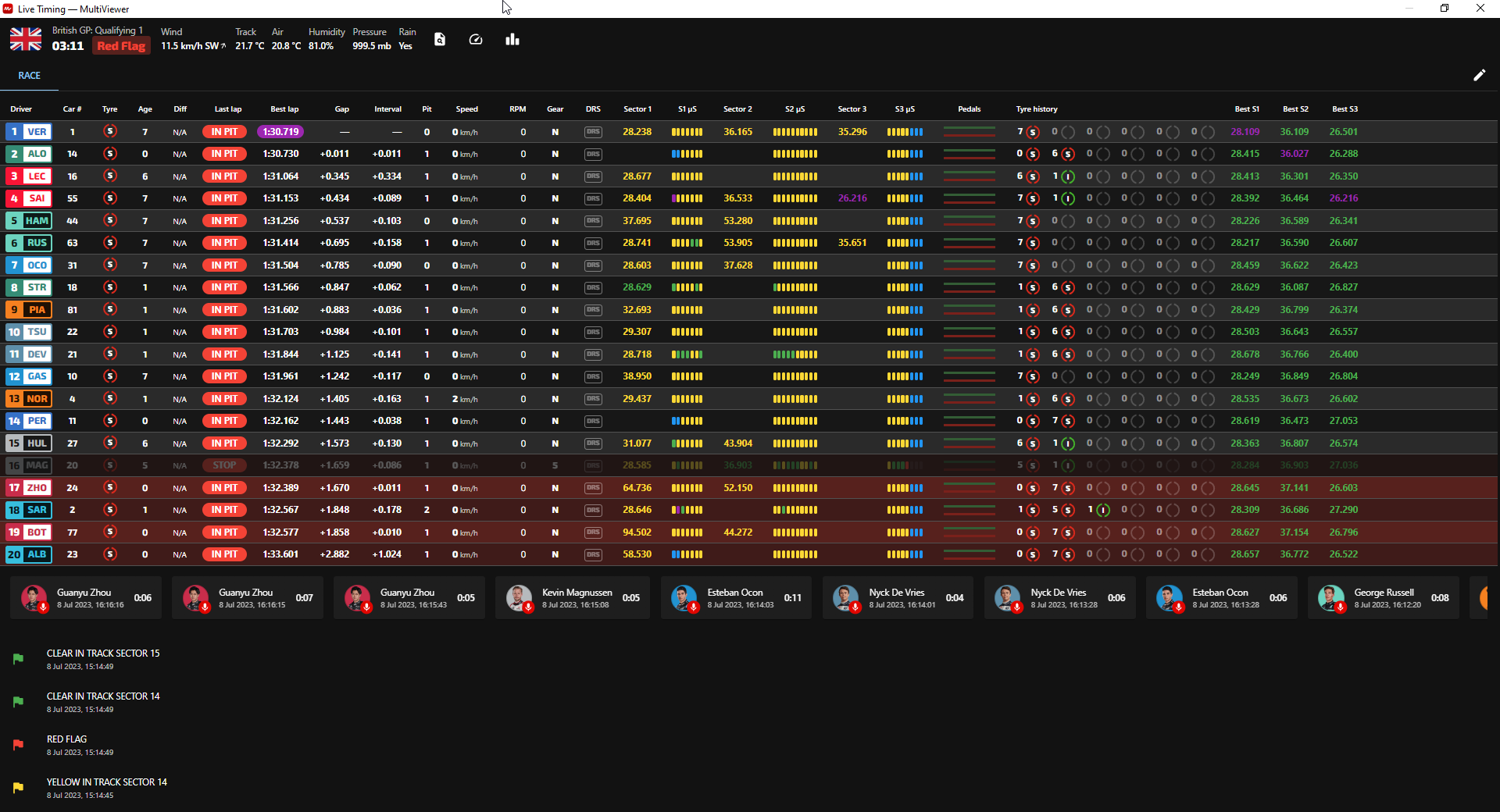The width and height of the screenshot is (1500, 812).
Task: Play Kevin Magnussen's team radio clip
Action: coord(520,598)
